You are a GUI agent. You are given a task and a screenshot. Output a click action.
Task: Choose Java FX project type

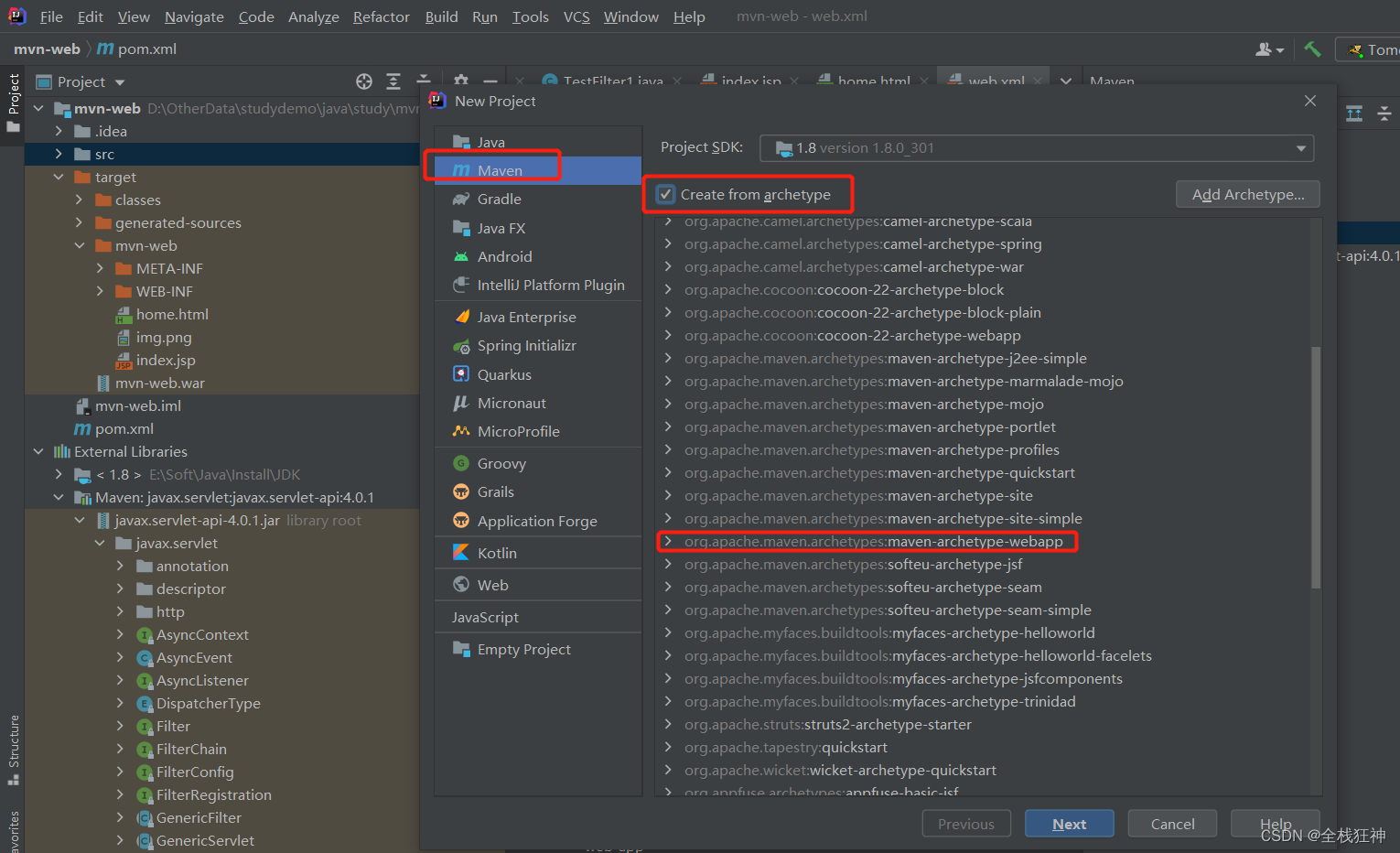pos(538,228)
